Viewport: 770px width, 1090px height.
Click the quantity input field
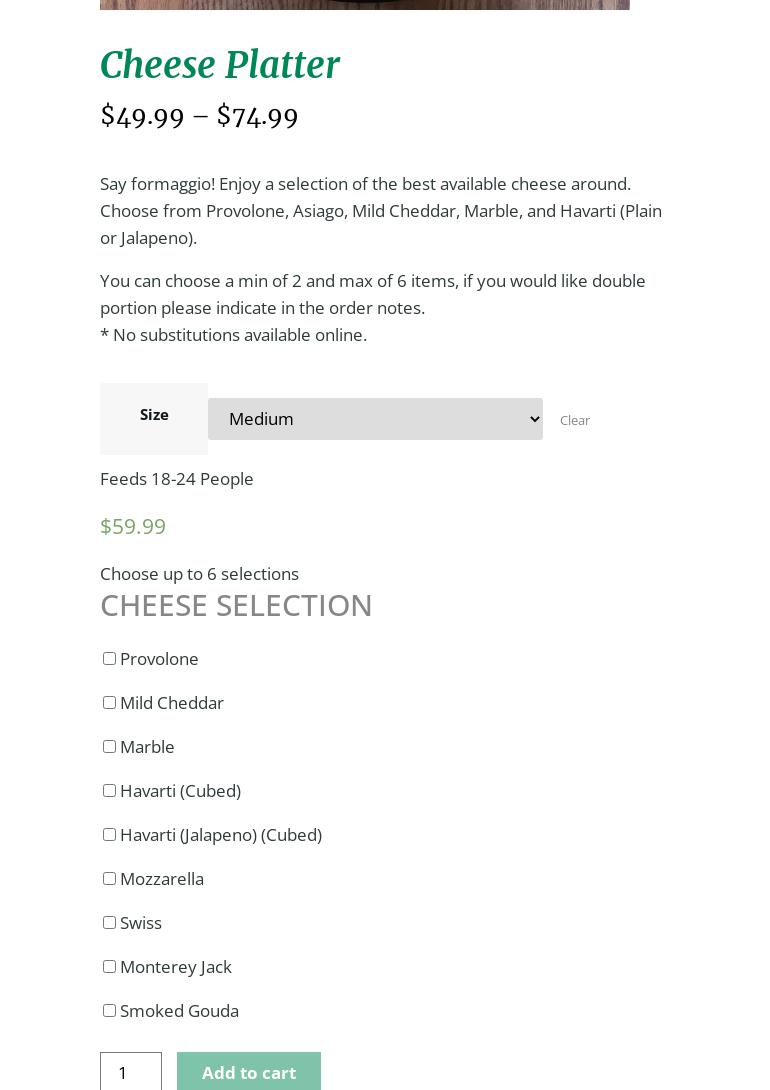[131, 1072]
